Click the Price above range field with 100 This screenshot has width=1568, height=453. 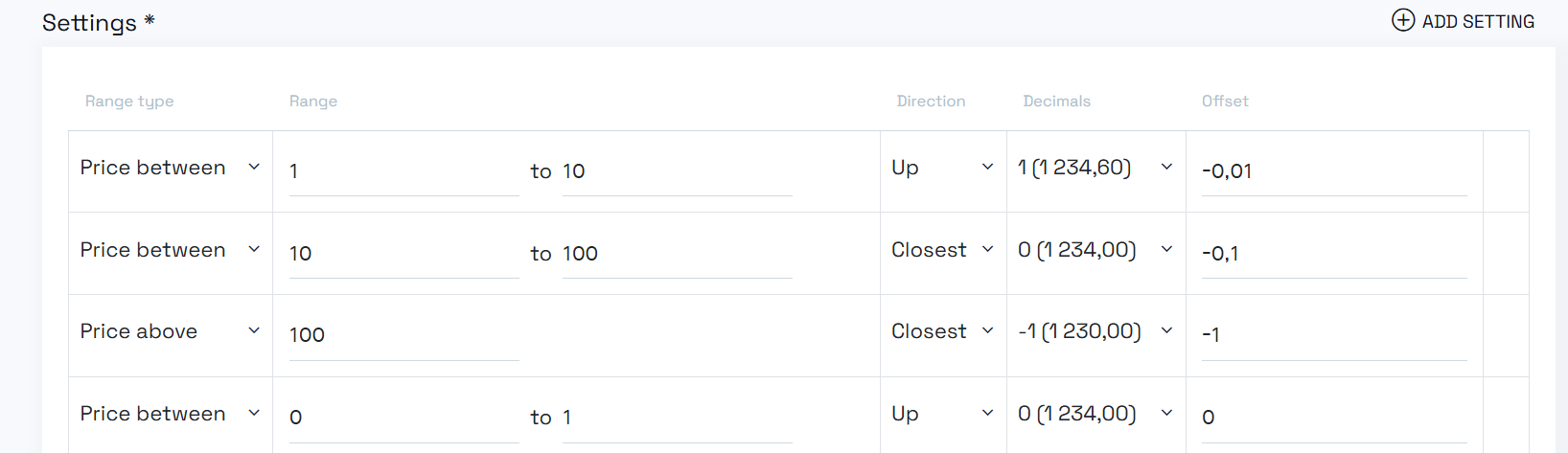coord(404,335)
